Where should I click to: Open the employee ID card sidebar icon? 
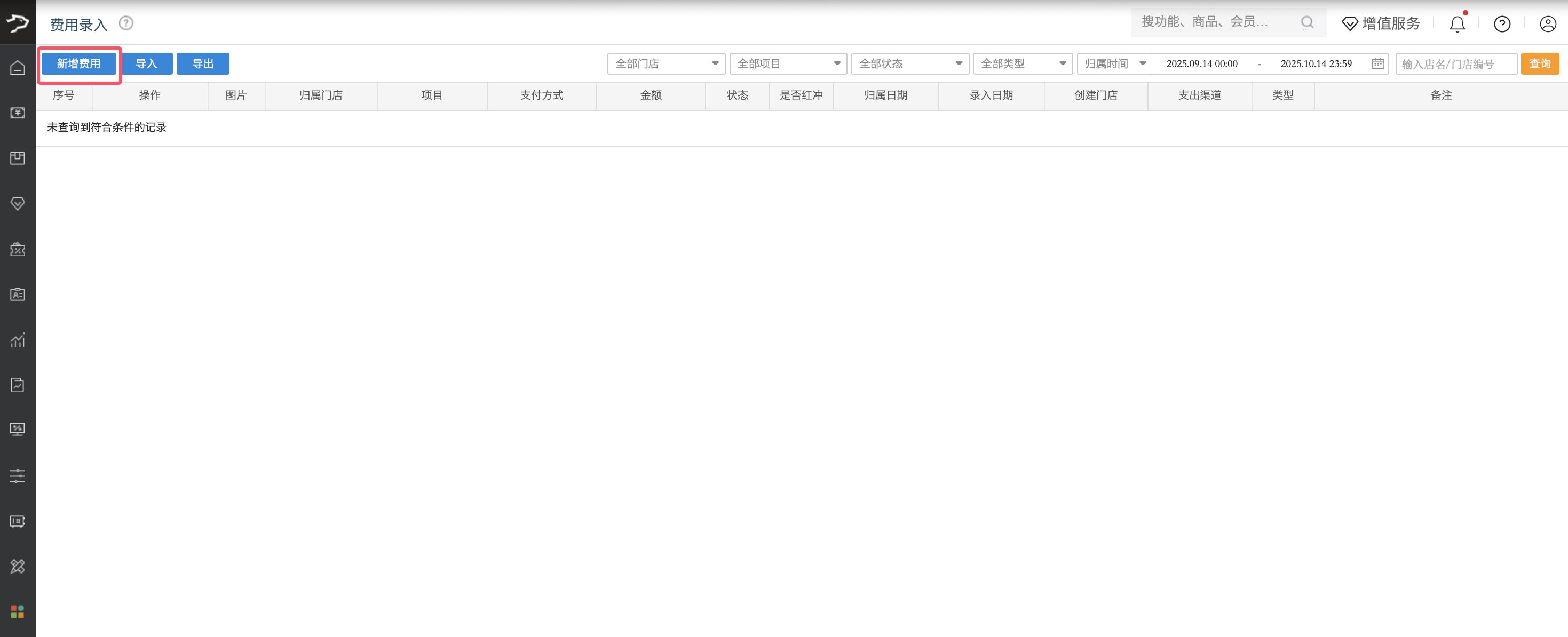click(x=18, y=294)
